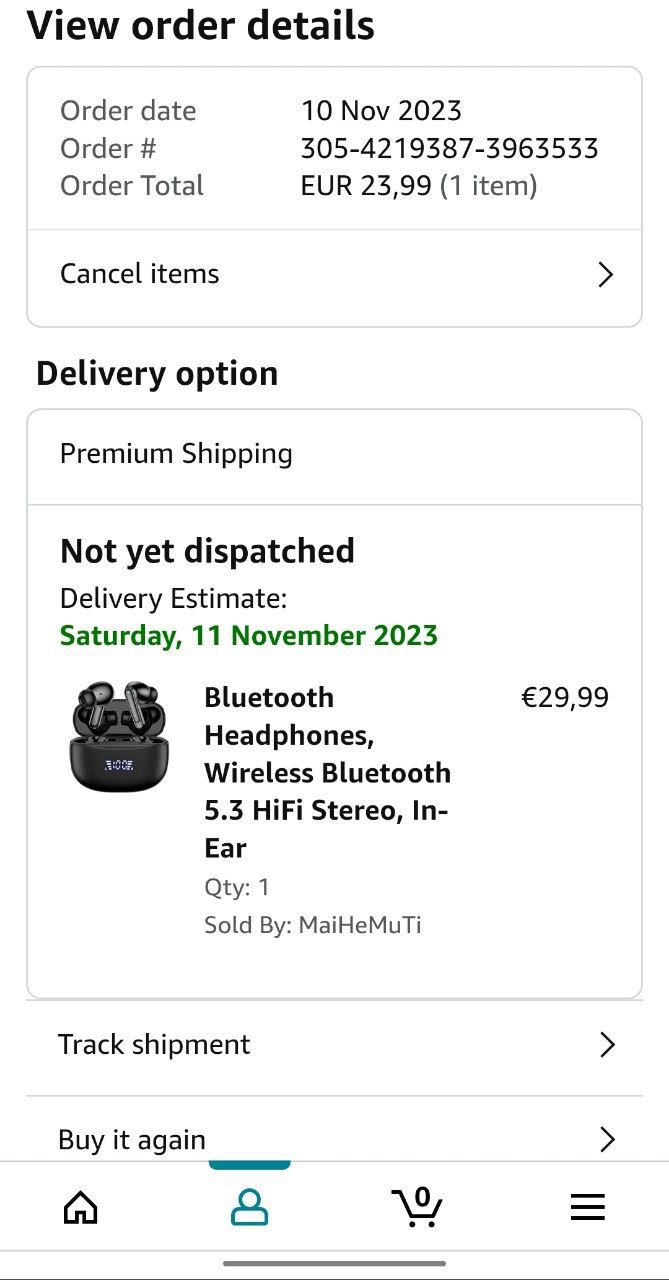Image resolution: width=669 pixels, height=1280 pixels.
Task: Tap the Saturday, 11 November 2023 delivery estimate
Action: coord(249,636)
